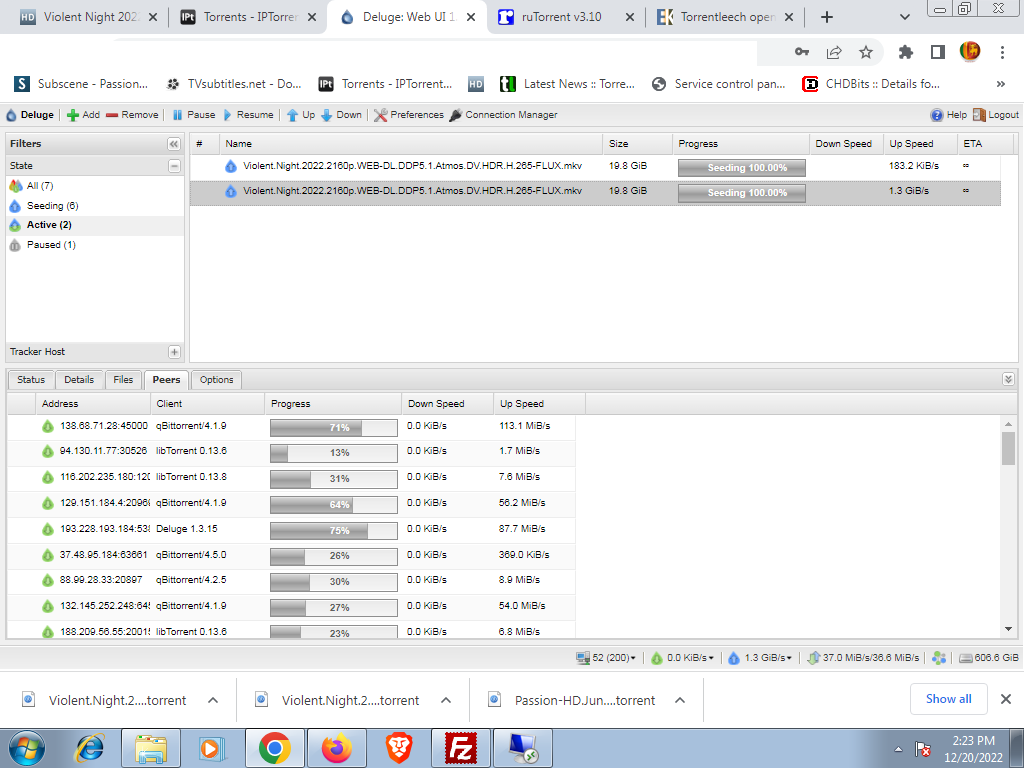Viewport: 1024px width, 768px height.
Task: Open menu for Passion-HD torrent download
Action: tap(680, 701)
